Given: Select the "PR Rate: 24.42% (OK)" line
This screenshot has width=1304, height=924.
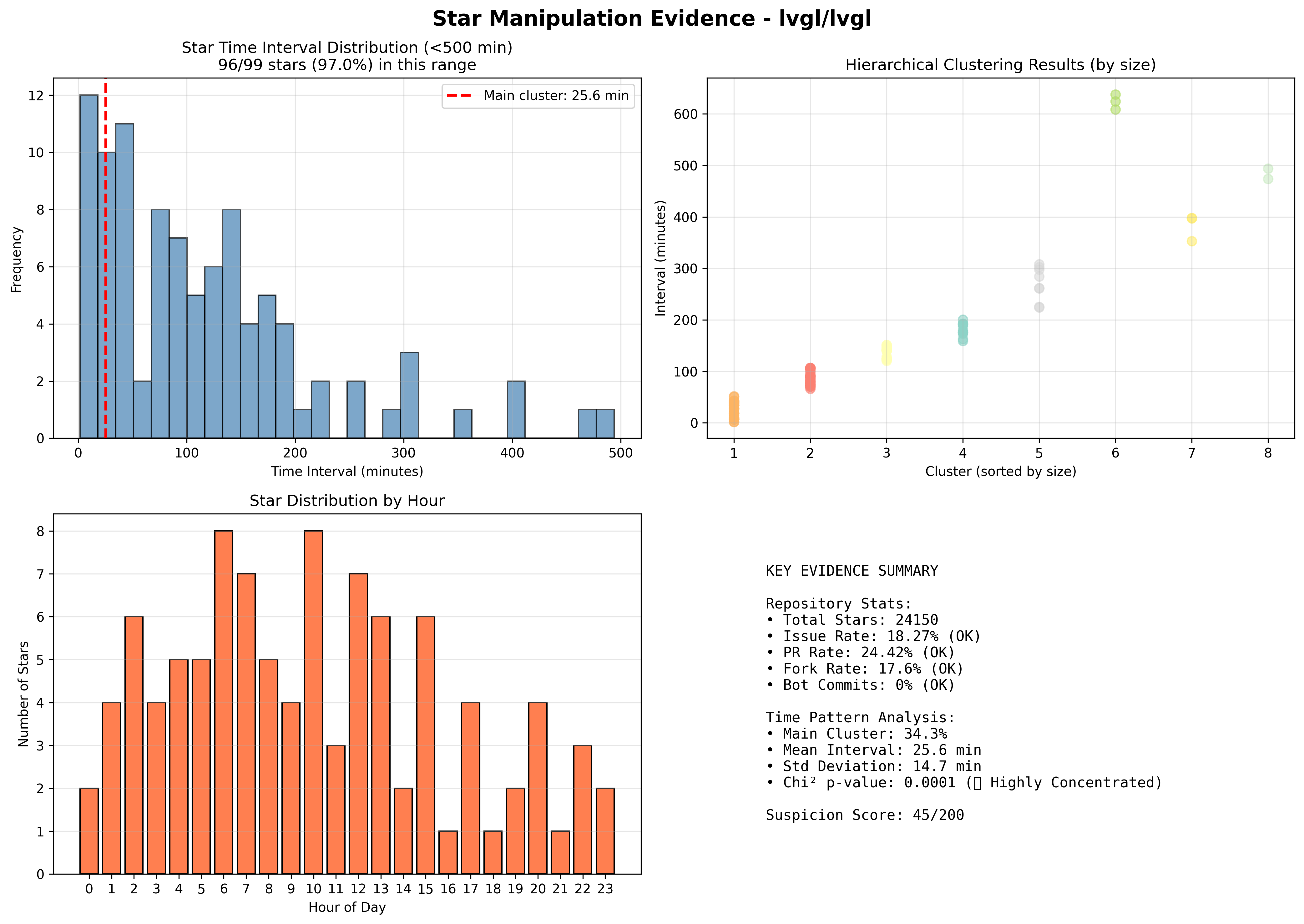Looking at the screenshot, I should (860, 652).
